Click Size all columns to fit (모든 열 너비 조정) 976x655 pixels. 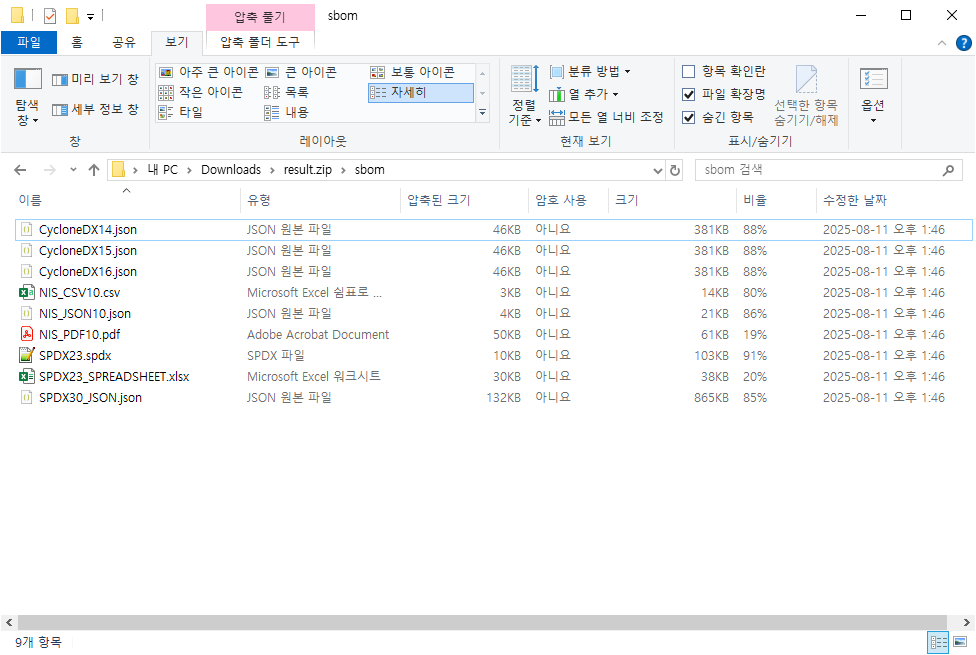point(606,117)
